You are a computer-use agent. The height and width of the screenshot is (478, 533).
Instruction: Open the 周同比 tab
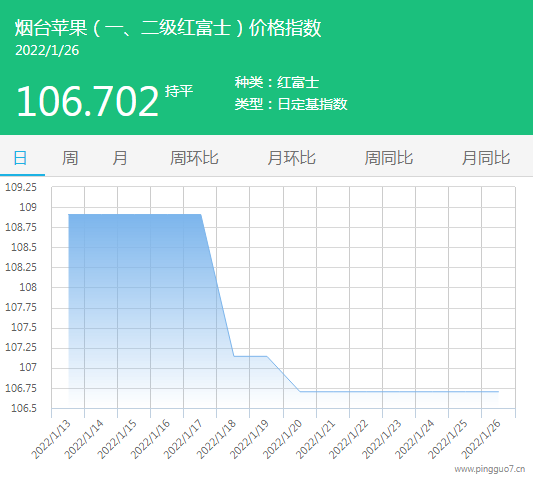pos(389,158)
